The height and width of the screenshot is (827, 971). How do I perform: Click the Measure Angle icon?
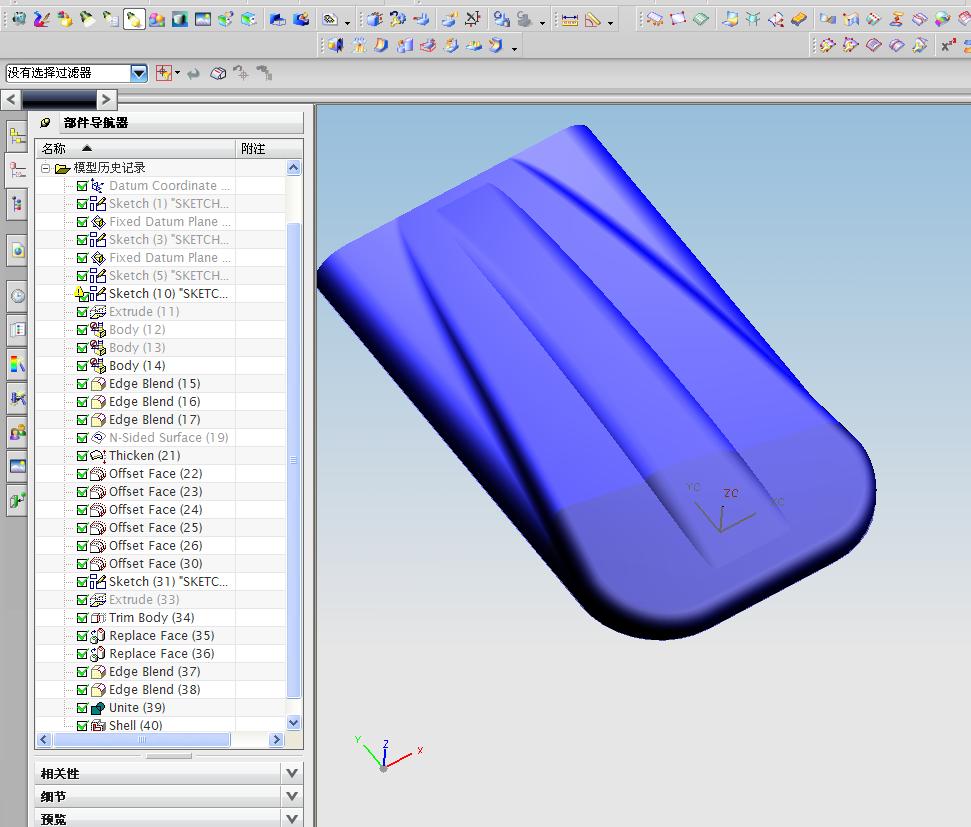(x=593, y=20)
